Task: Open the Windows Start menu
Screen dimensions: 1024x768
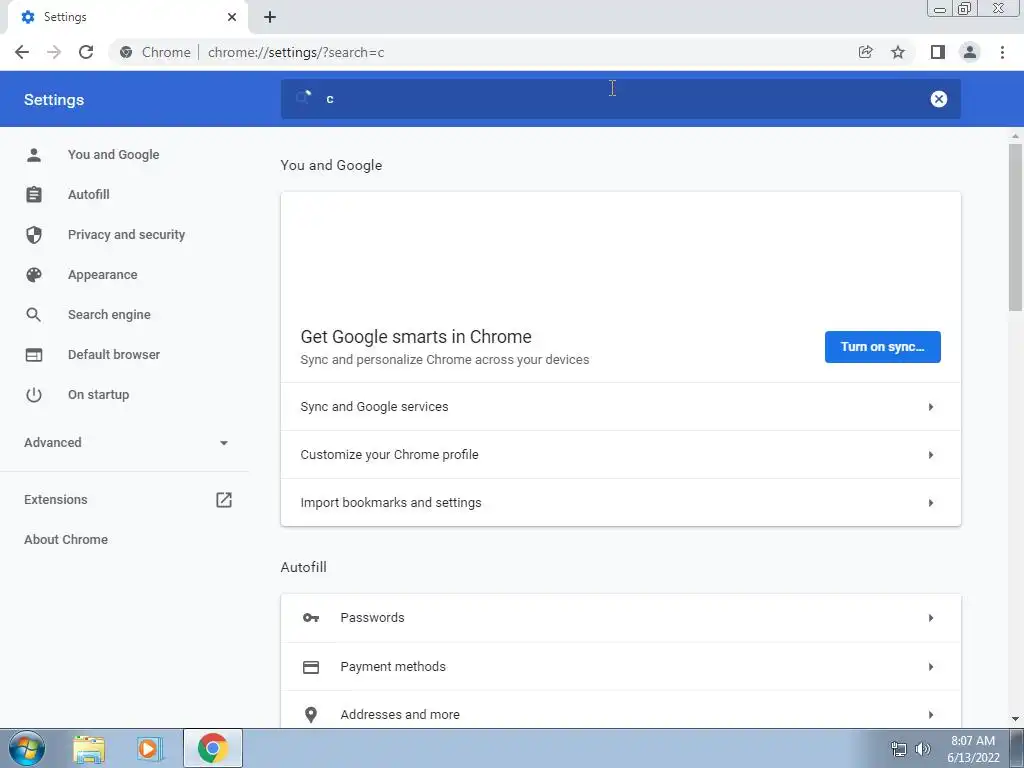Action: pyautogui.click(x=27, y=748)
